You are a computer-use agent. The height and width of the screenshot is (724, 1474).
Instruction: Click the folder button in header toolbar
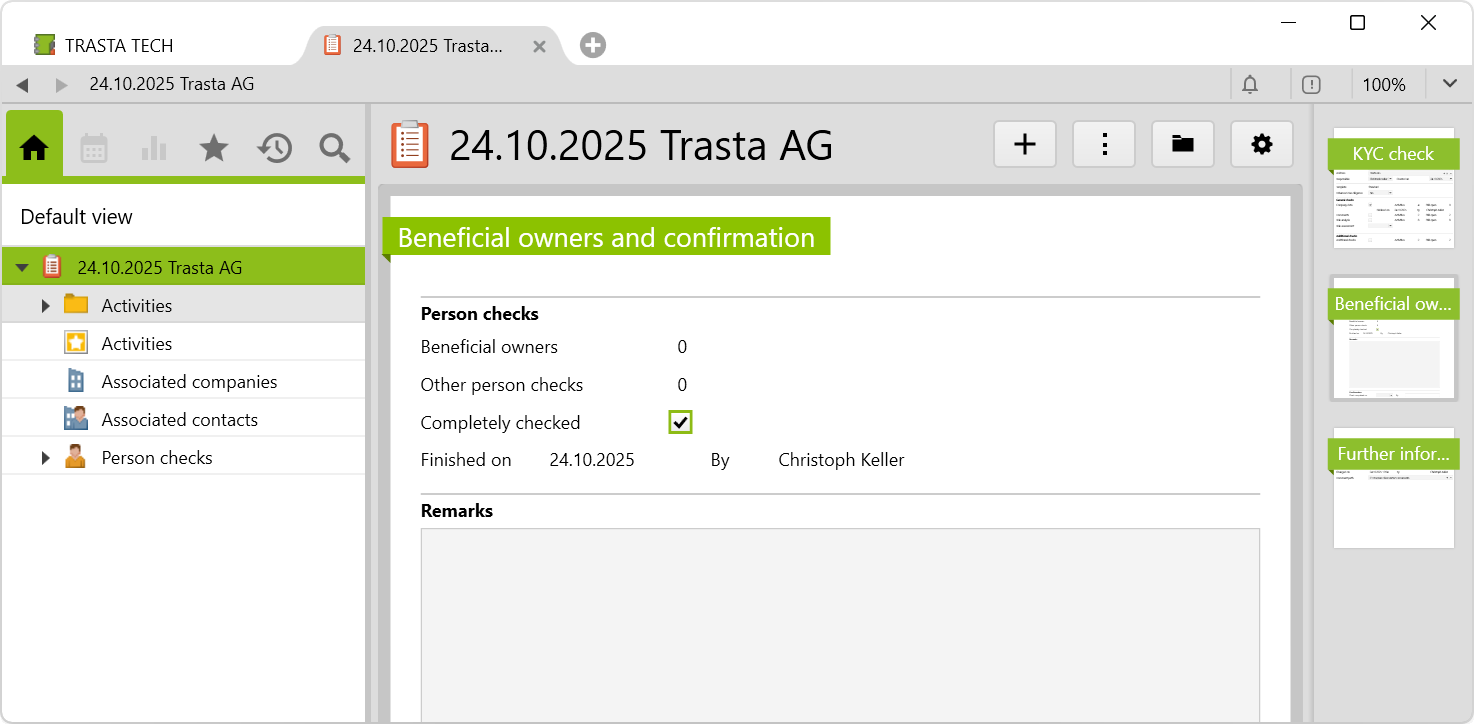click(1183, 145)
